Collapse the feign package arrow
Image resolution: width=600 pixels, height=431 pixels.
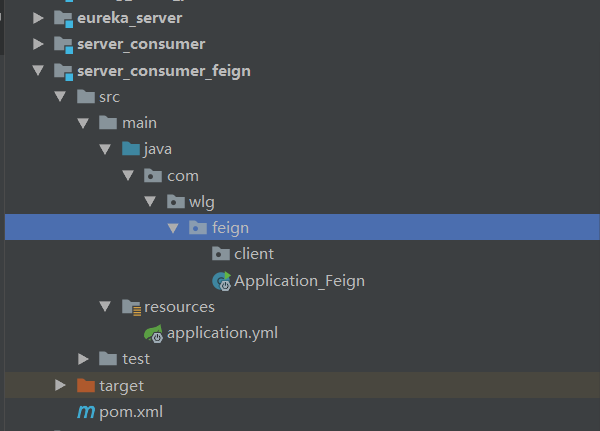click(173, 228)
